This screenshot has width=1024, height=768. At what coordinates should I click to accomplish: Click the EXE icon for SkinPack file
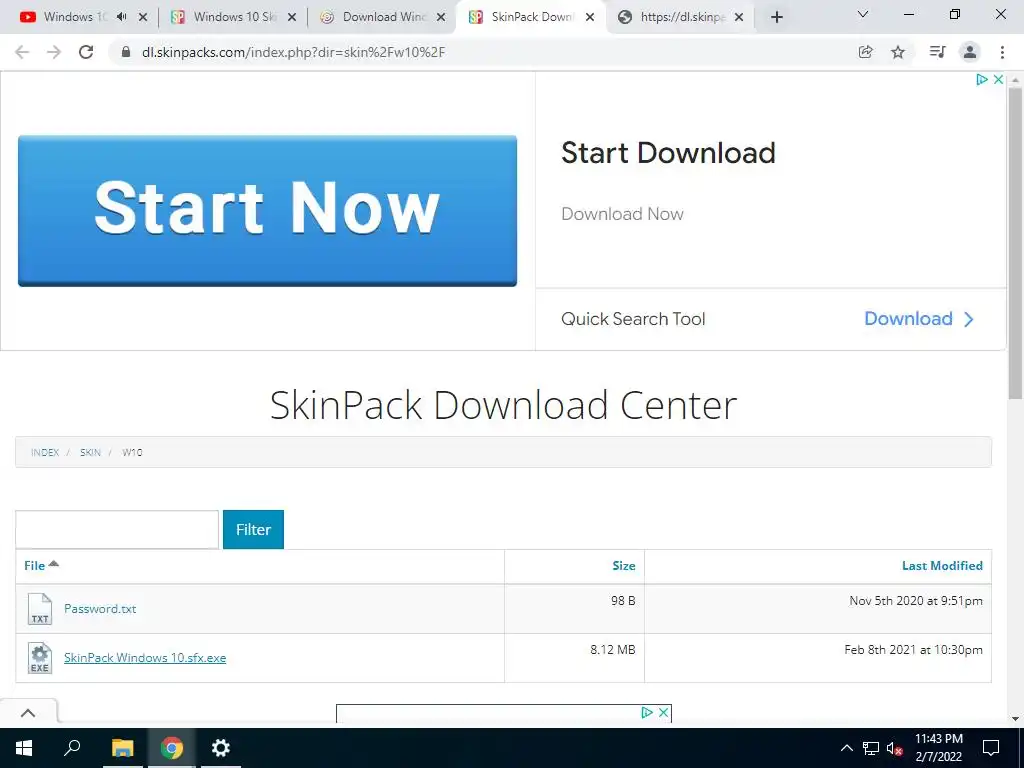(x=40, y=658)
